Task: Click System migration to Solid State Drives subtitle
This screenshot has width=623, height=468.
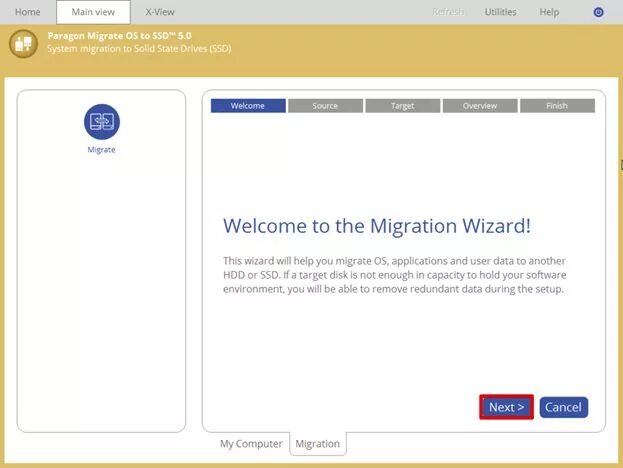Action: coord(139,48)
